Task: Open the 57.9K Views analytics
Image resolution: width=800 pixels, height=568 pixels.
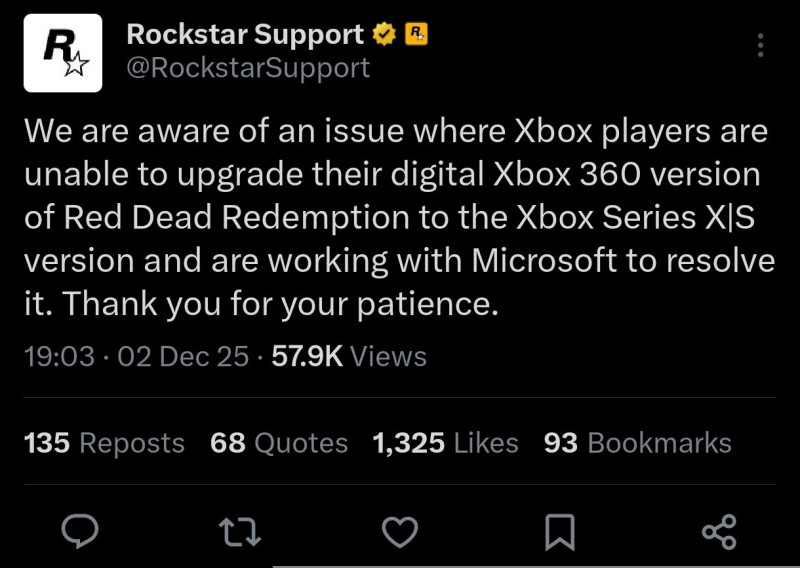Action: click(x=349, y=356)
